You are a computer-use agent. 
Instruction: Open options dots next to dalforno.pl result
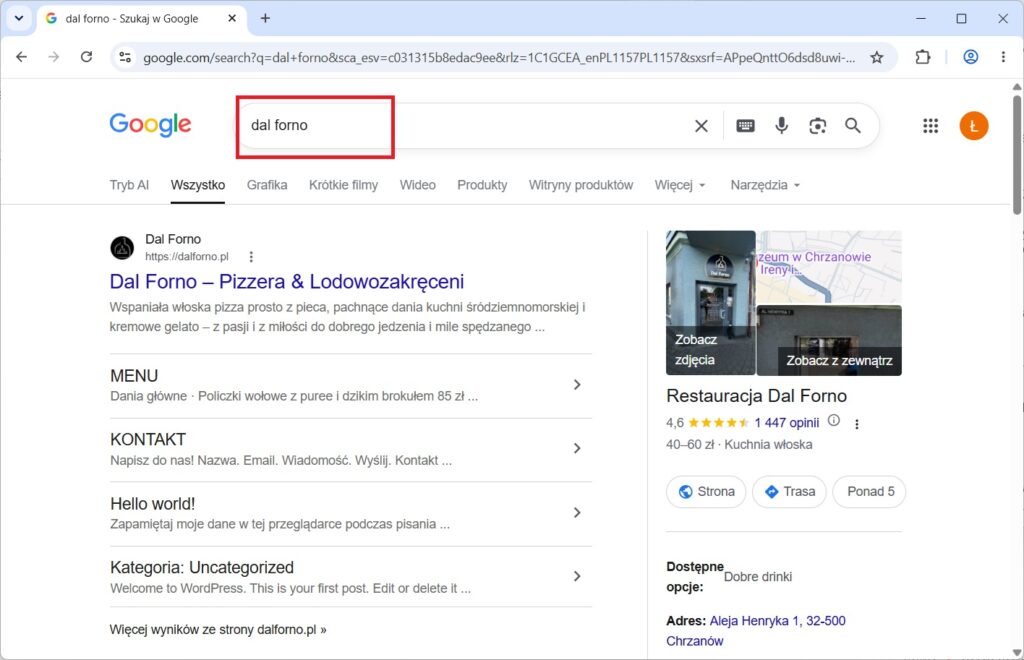251,257
